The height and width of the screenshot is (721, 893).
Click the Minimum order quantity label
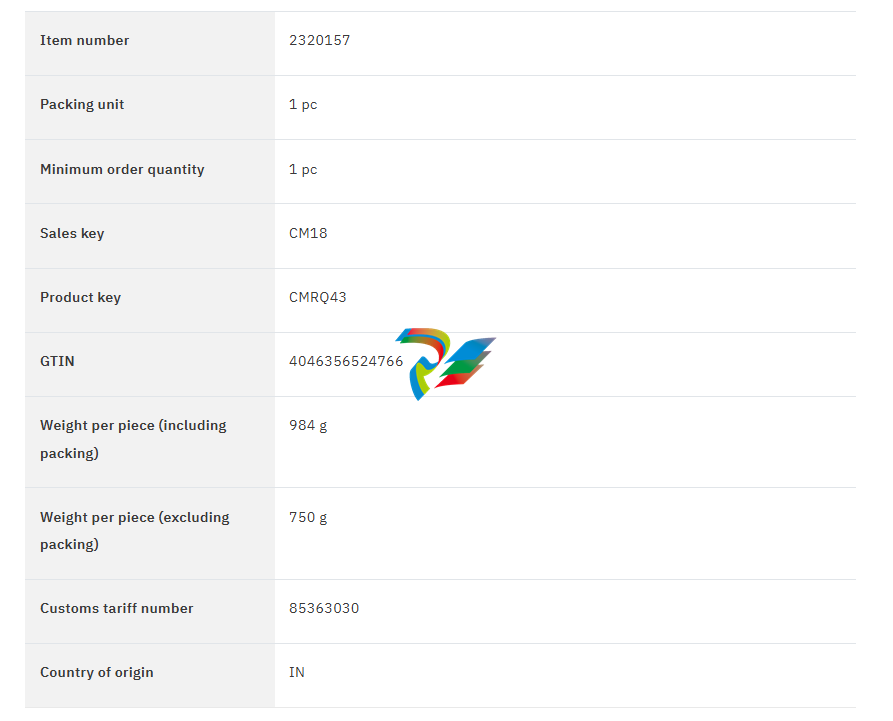(122, 170)
